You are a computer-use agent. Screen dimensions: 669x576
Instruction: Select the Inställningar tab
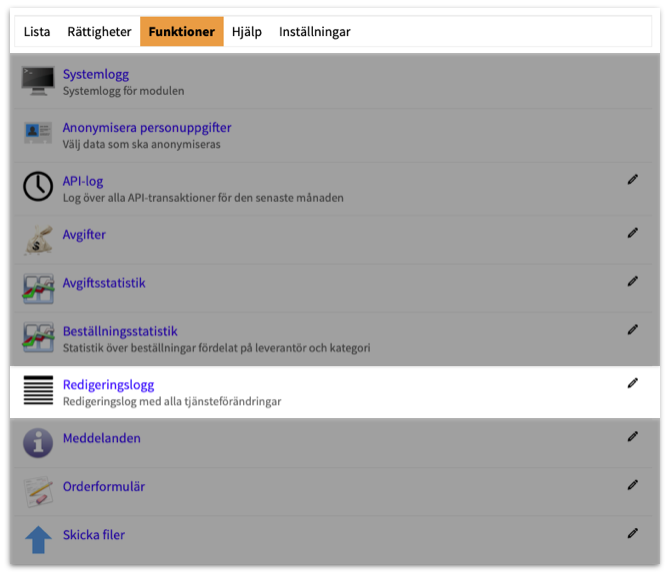pos(314,32)
